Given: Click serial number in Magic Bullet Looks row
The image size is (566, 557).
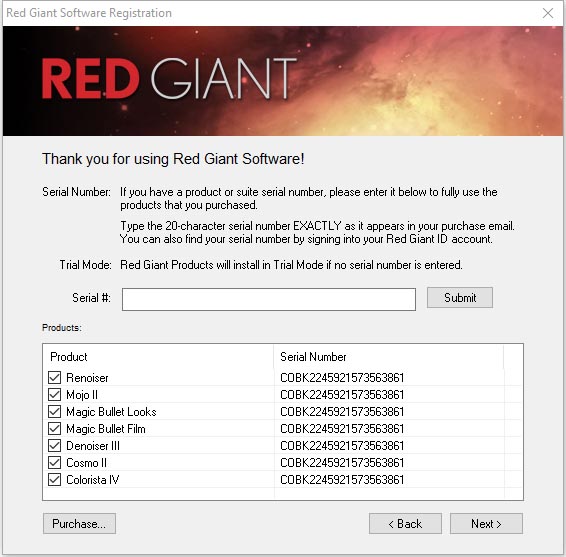Looking at the screenshot, I should pos(342,412).
